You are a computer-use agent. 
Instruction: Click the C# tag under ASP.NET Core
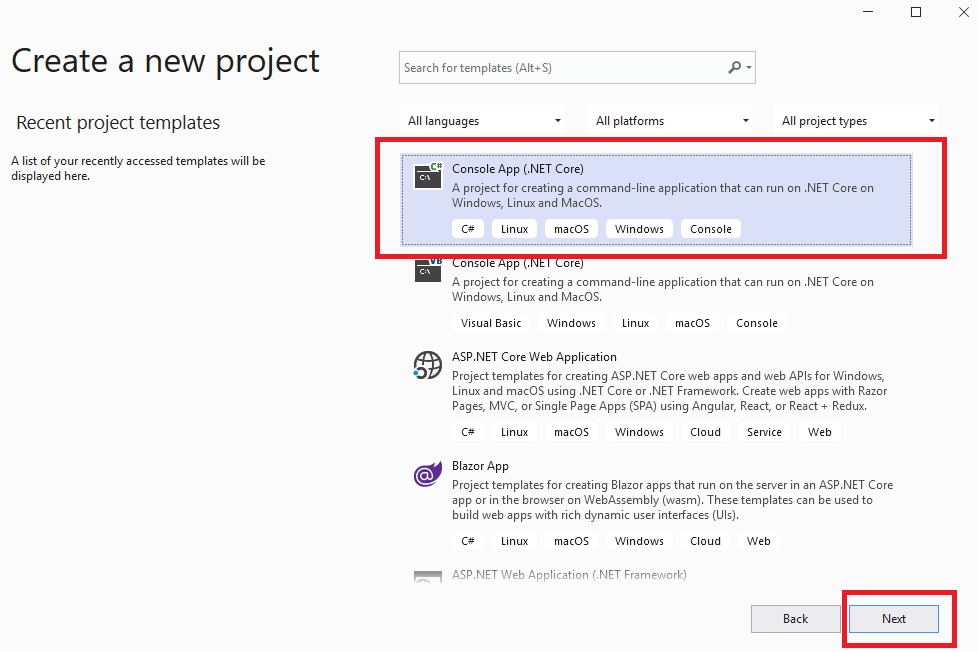tap(468, 432)
